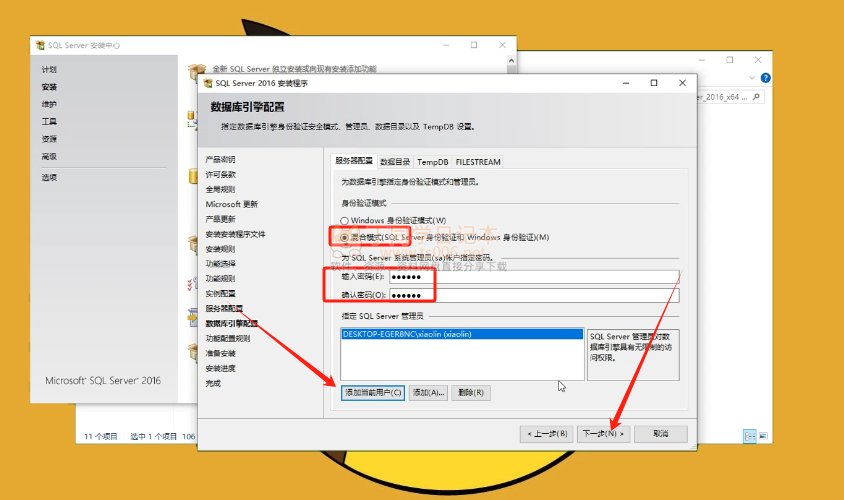844x500 pixels.
Task: Click 安装规则 step in setup sidebar
Action: click(x=220, y=249)
